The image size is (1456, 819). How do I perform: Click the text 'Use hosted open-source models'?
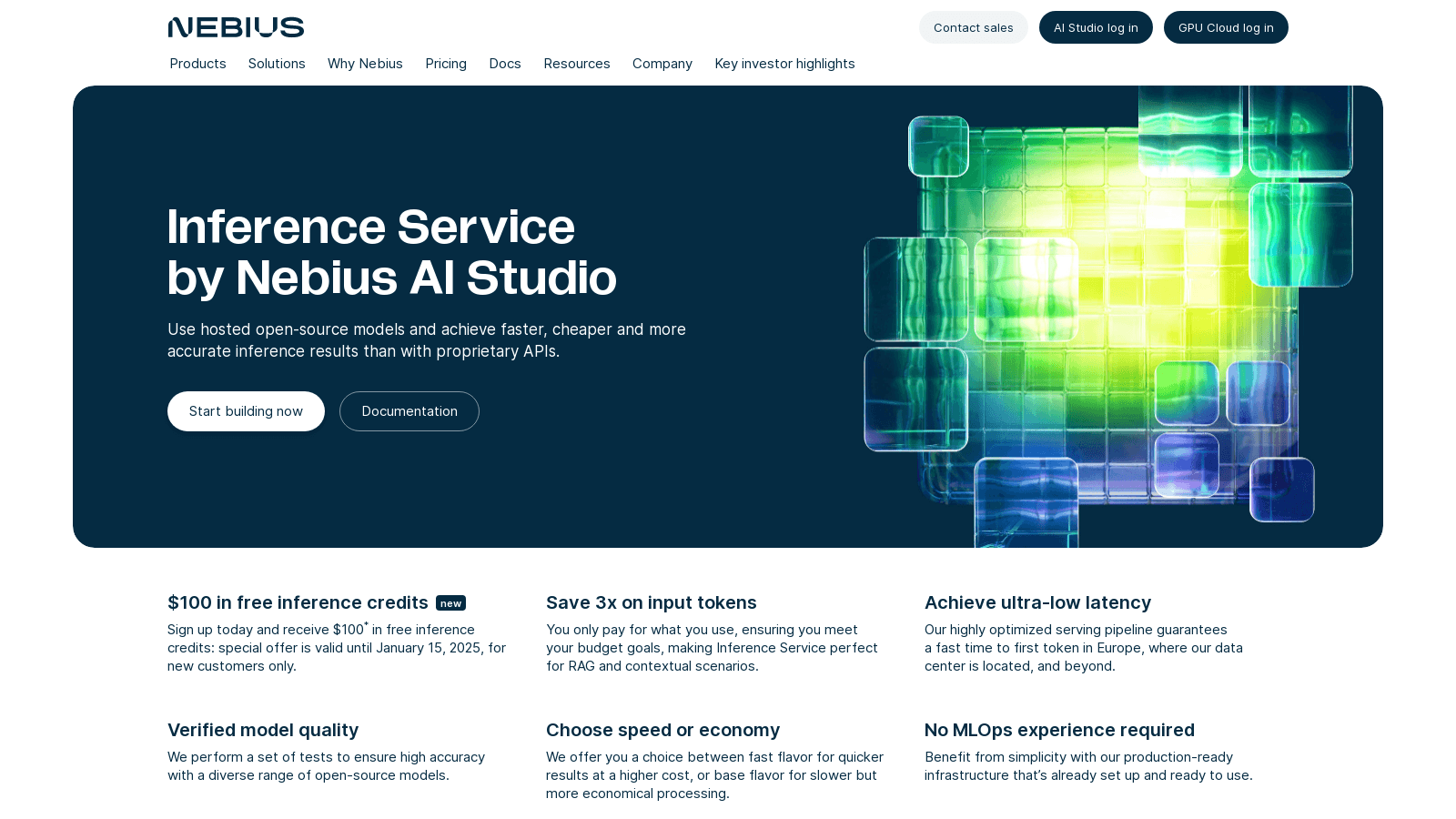287,329
